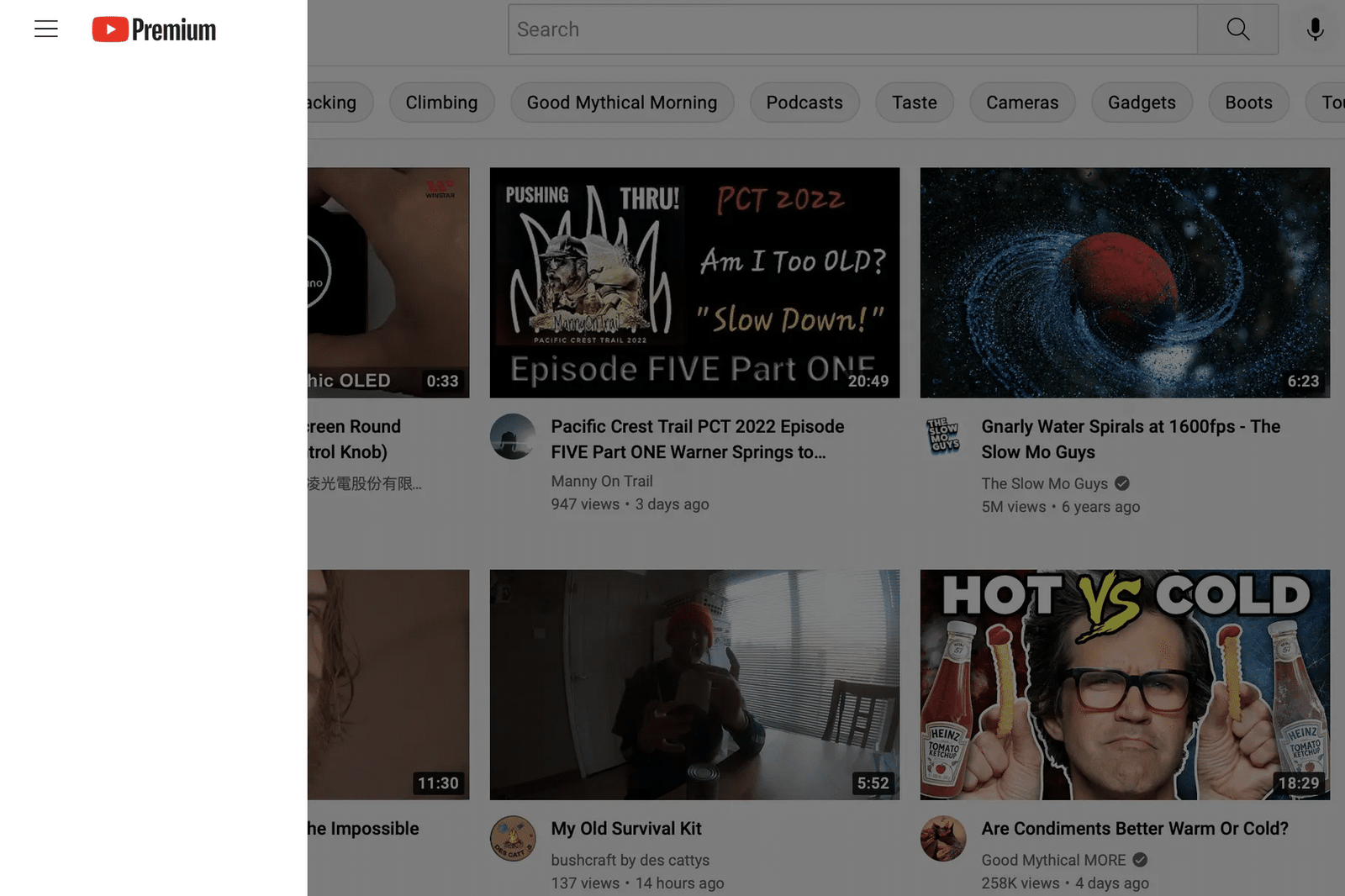Screen dimensions: 1345x896
Task: Open the Gnarly Water Spirals video title
Action: (1130, 439)
